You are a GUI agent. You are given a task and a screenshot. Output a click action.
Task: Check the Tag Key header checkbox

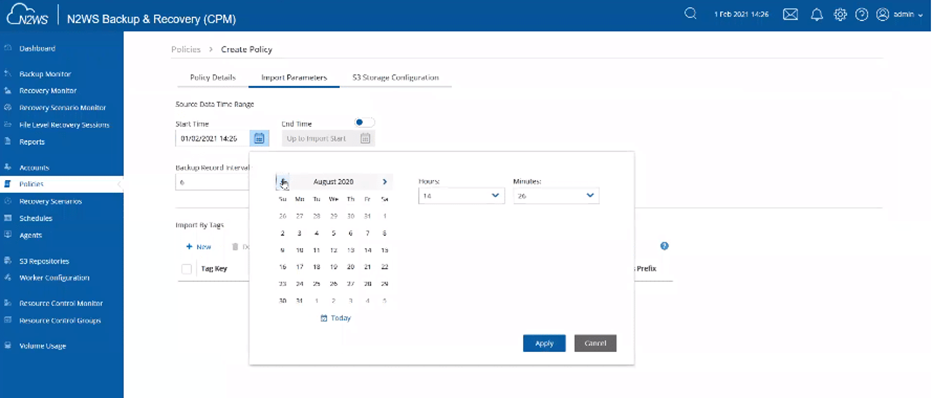pos(187,269)
